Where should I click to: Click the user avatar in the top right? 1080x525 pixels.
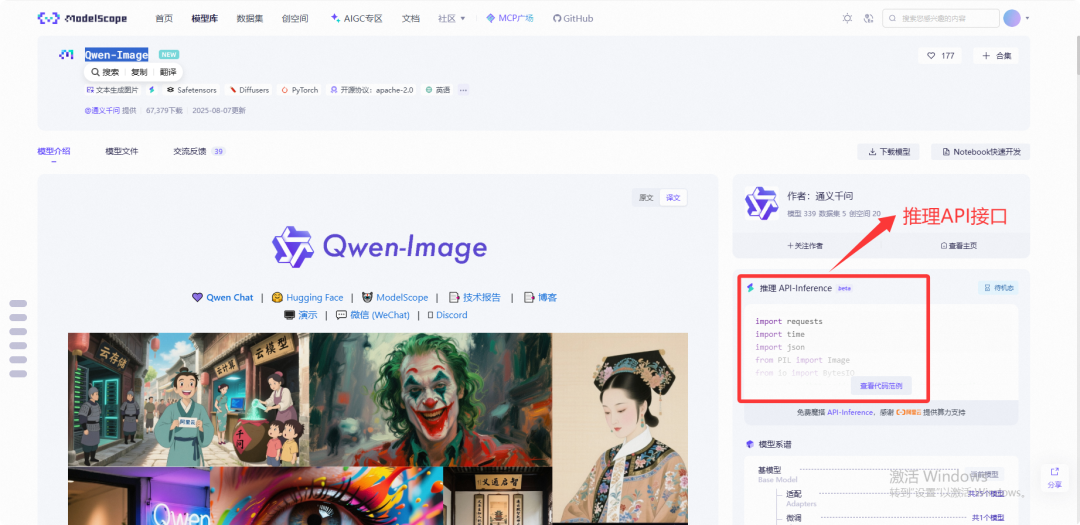click(1012, 19)
